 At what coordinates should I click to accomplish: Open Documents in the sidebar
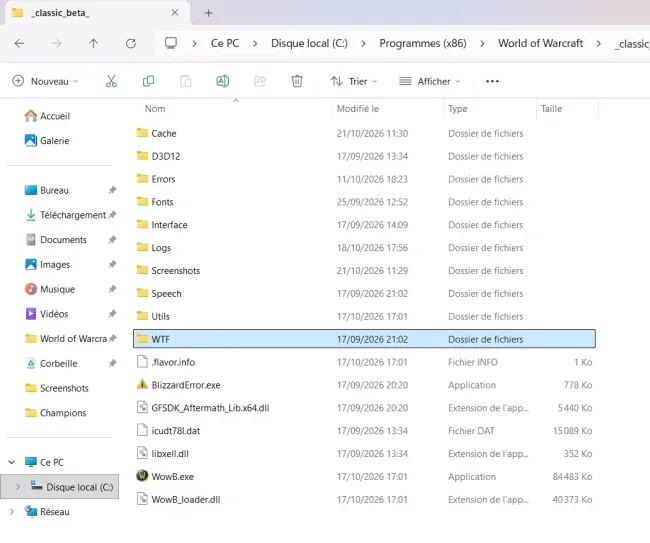click(x=56, y=240)
